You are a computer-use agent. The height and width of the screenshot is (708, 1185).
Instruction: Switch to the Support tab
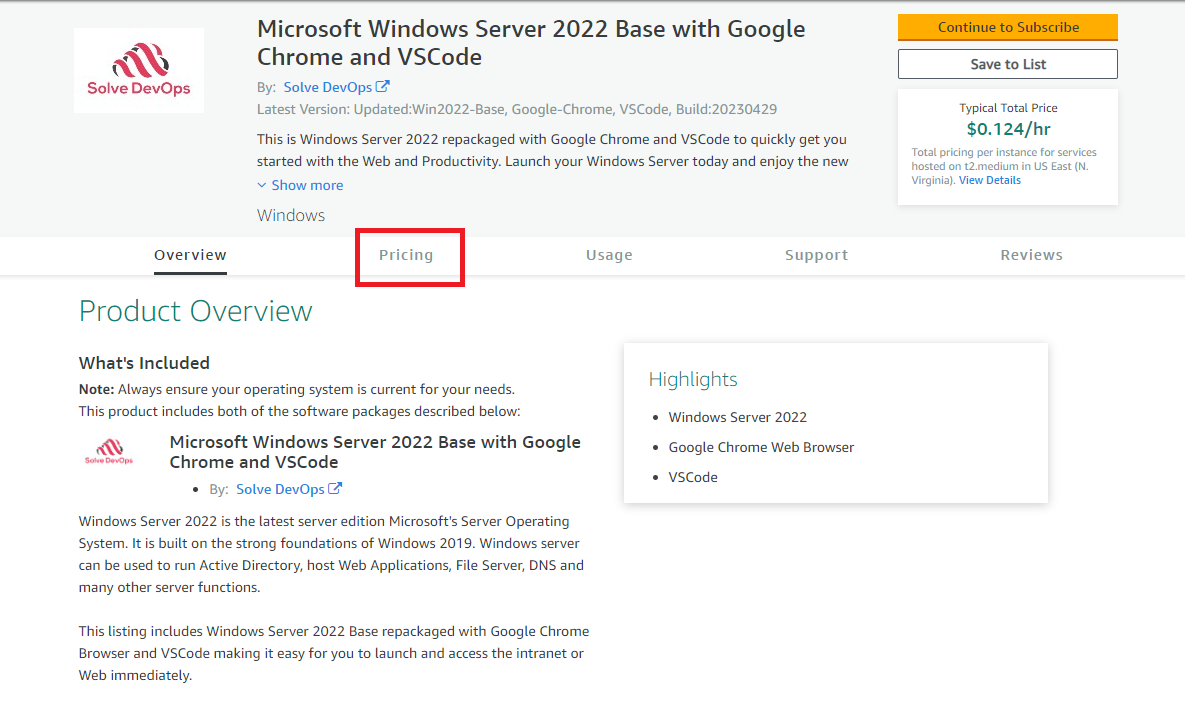pos(816,255)
